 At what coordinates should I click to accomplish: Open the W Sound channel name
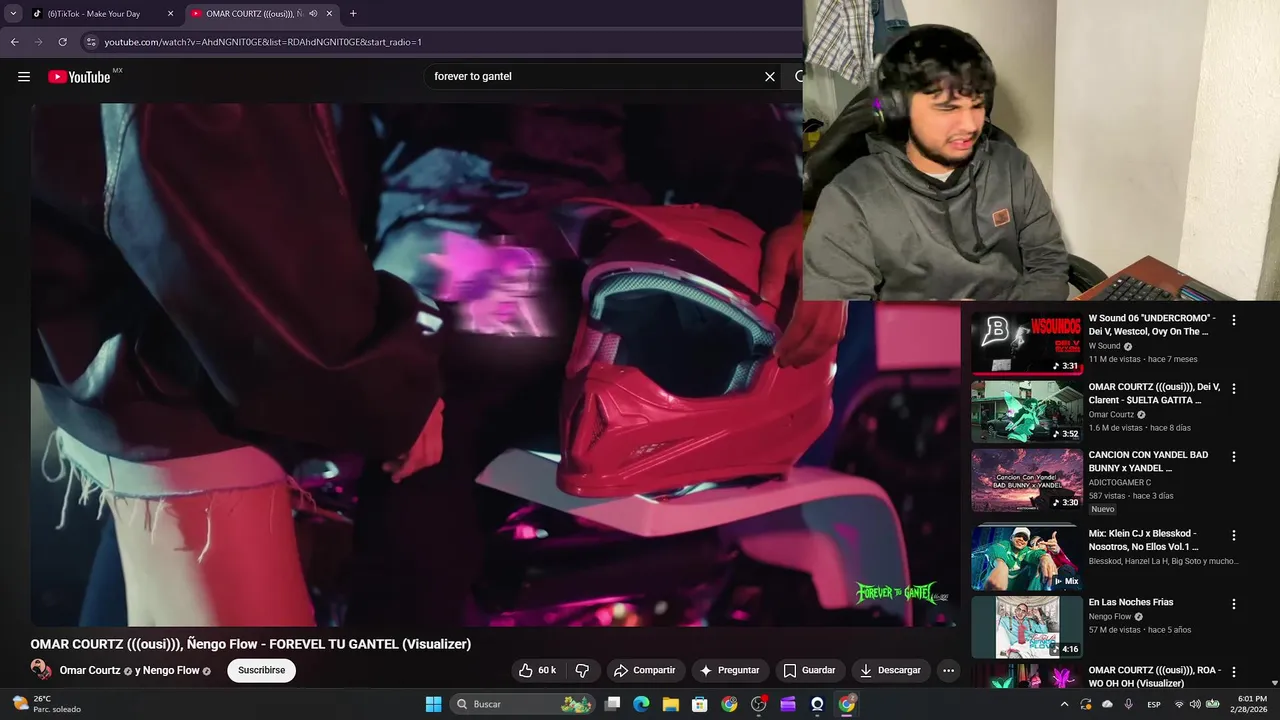tap(1104, 346)
